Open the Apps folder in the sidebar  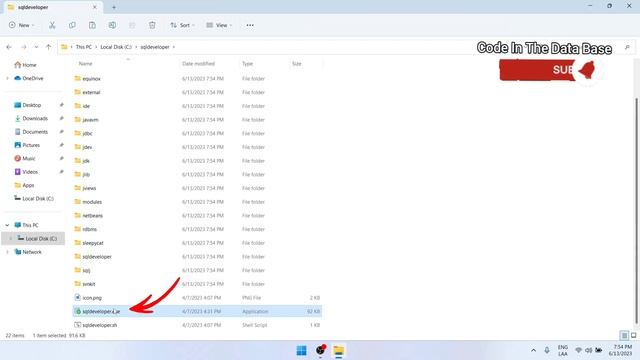[24, 185]
